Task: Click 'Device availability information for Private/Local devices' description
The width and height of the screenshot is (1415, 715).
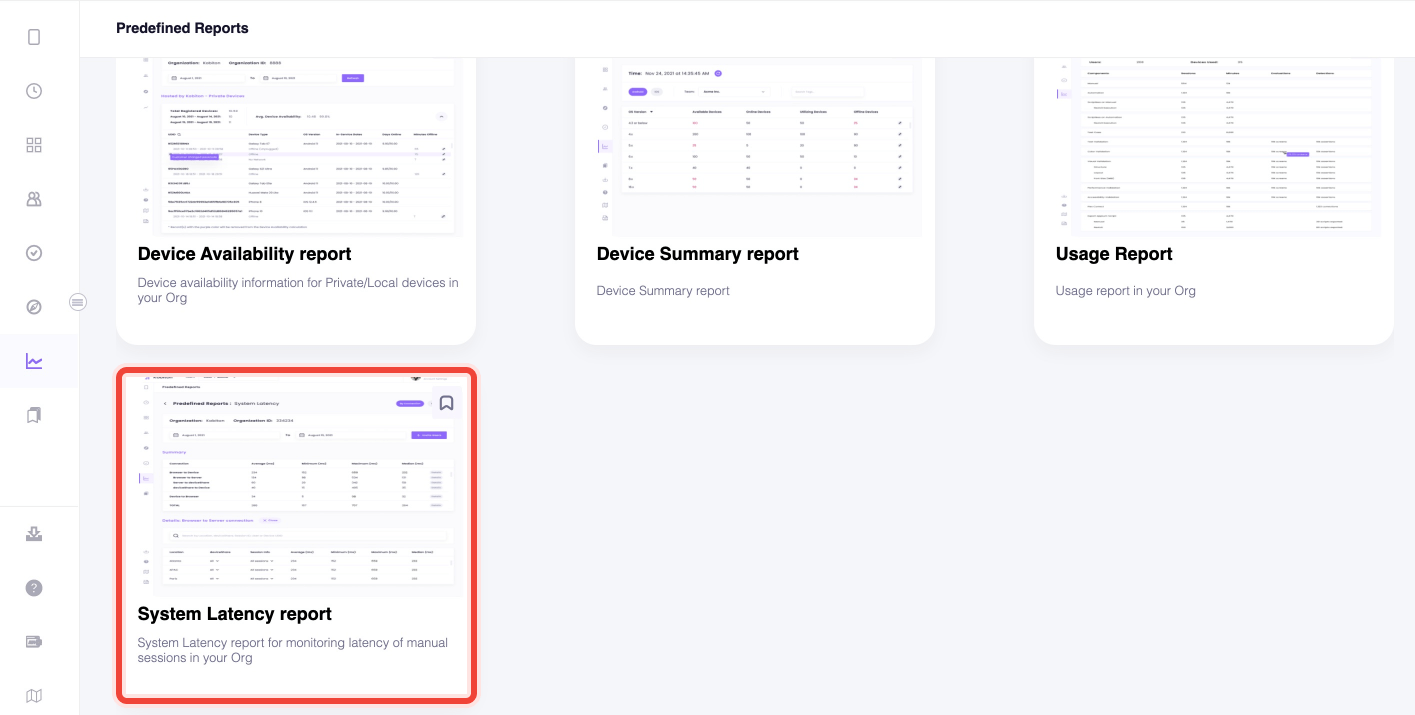Action: [298, 290]
